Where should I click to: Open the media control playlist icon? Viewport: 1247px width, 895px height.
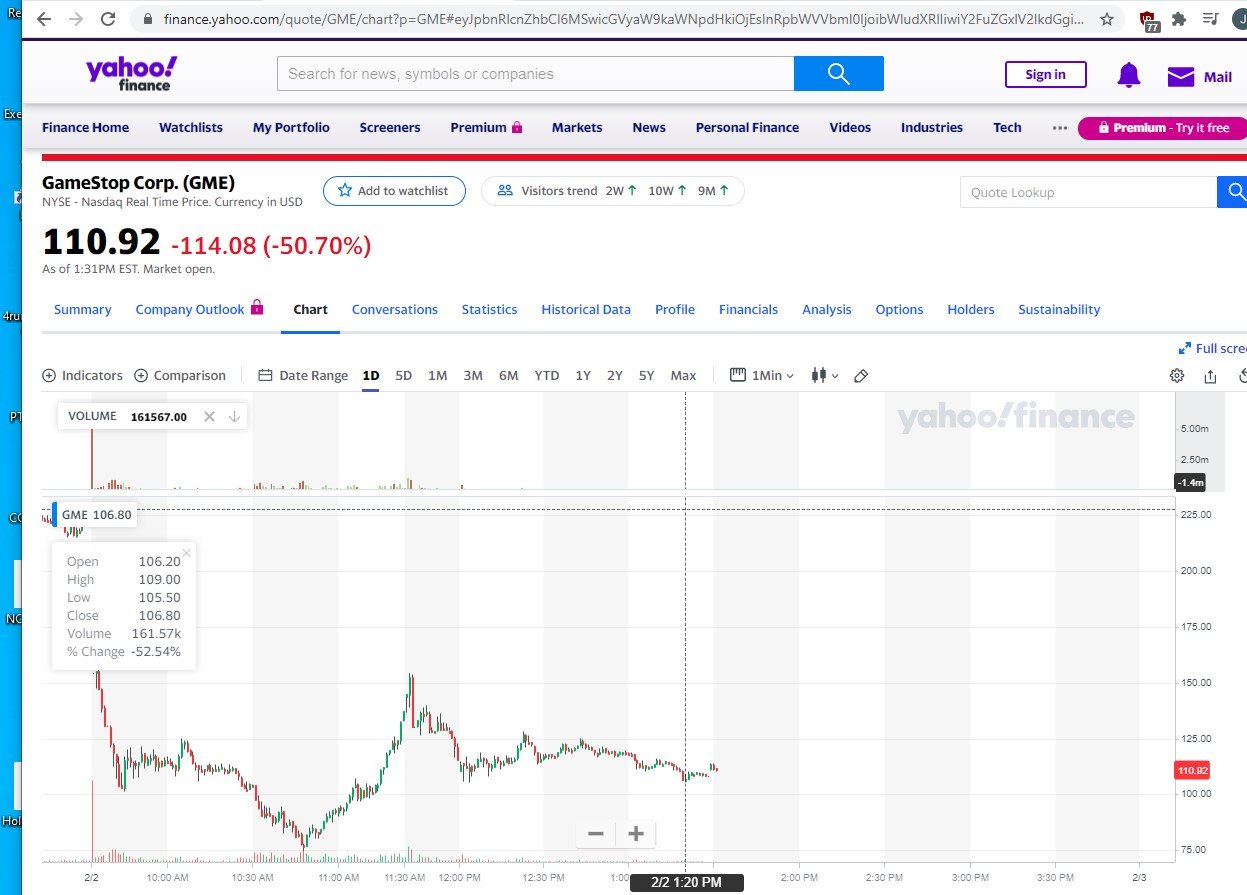pyautogui.click(x=1210, y=19)
